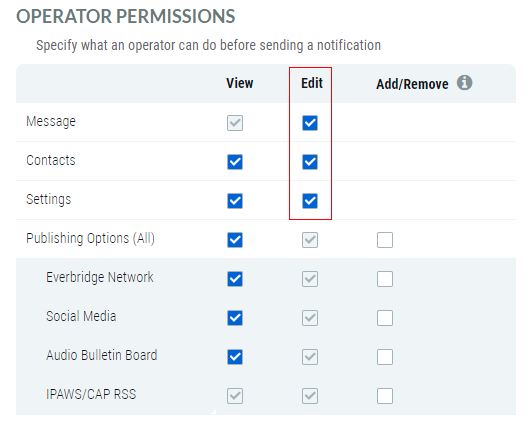Enable Publishing Options (All) Add/Remove checkbox
This screenshot has width=529, height=432.
pos(385,240)
